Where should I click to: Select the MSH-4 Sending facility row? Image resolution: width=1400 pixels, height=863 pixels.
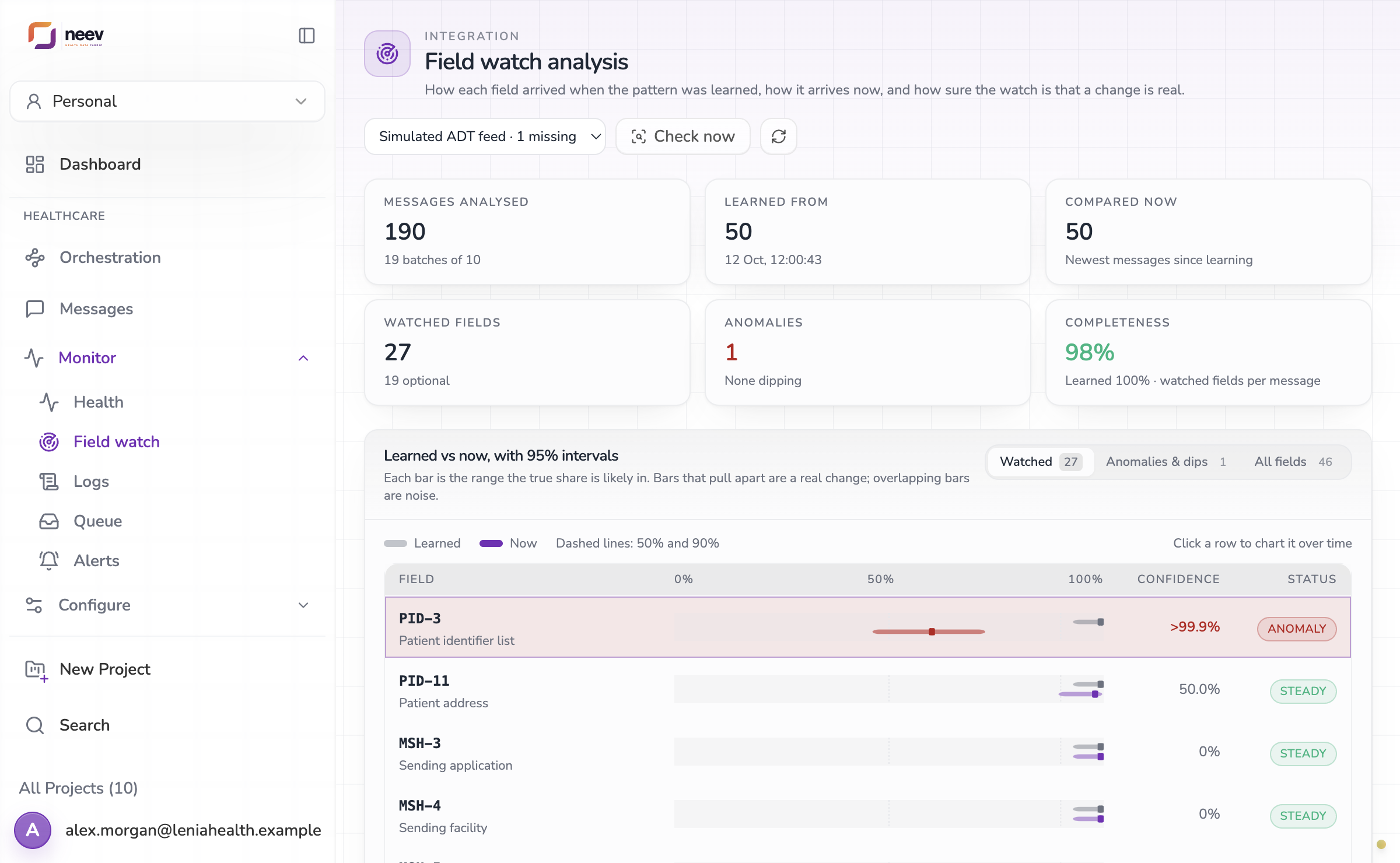coord(868,815)
